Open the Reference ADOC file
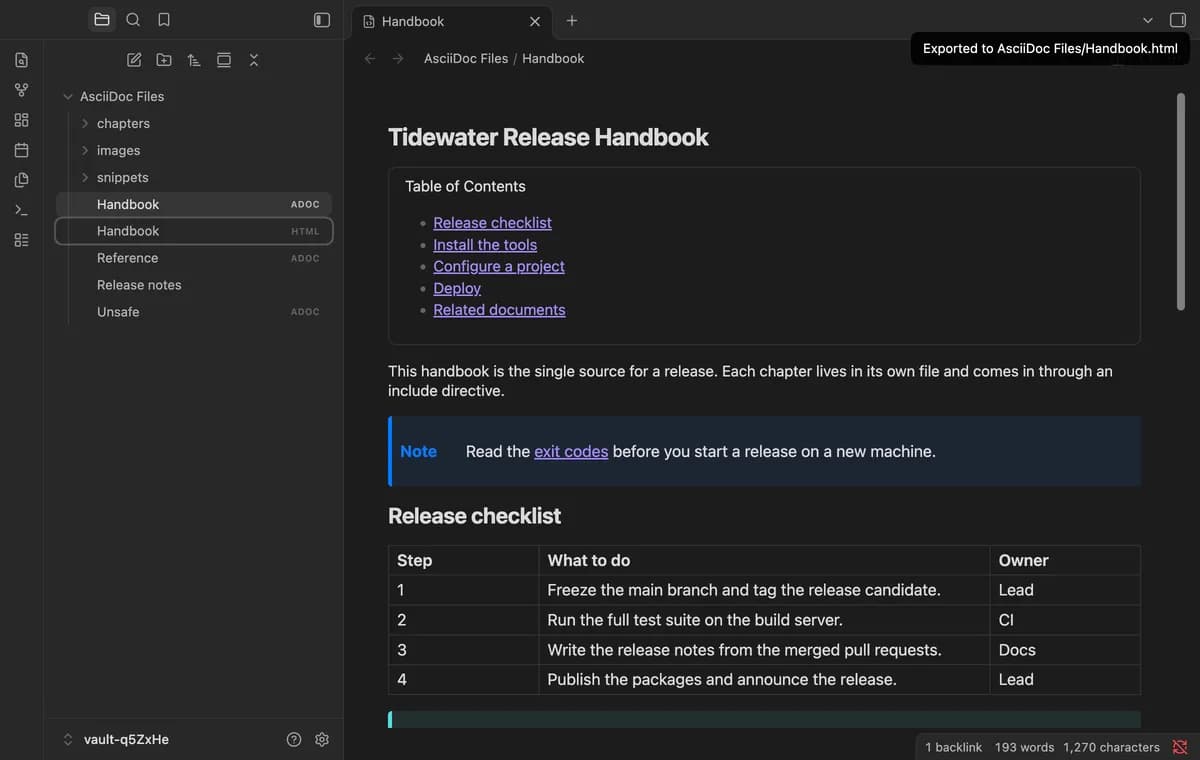The image size is (1200, 760). coord(194,258)
